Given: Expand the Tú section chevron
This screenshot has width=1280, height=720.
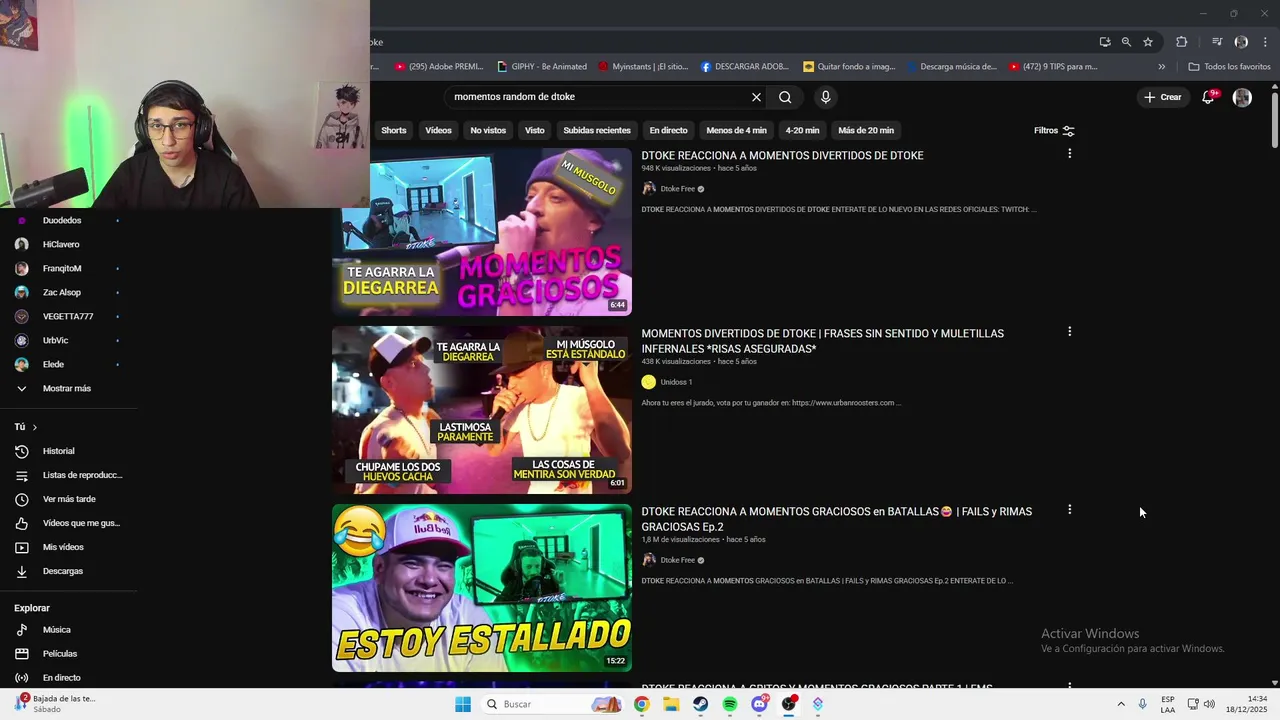Looking at the screenshot, I should 34,427.
